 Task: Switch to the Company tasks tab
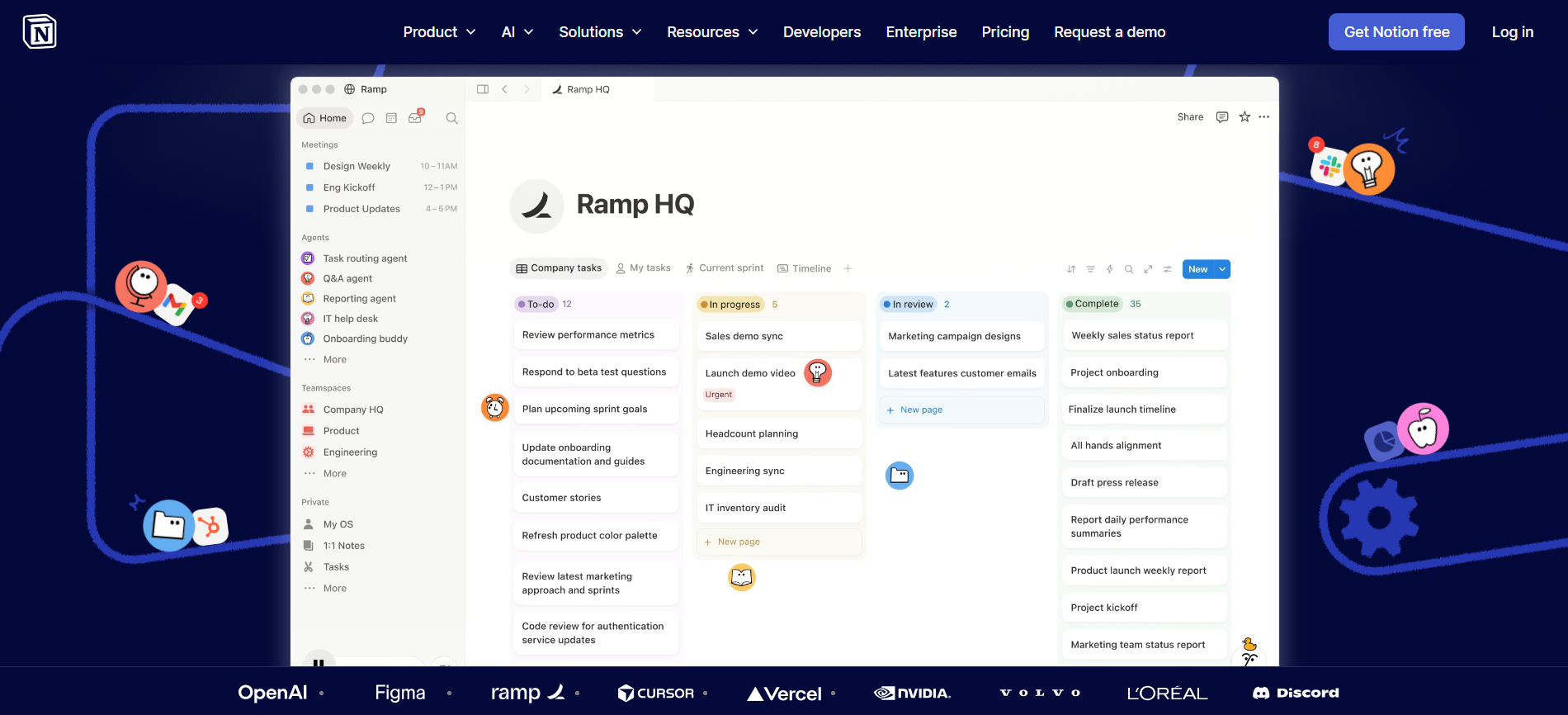pos(559,268)
